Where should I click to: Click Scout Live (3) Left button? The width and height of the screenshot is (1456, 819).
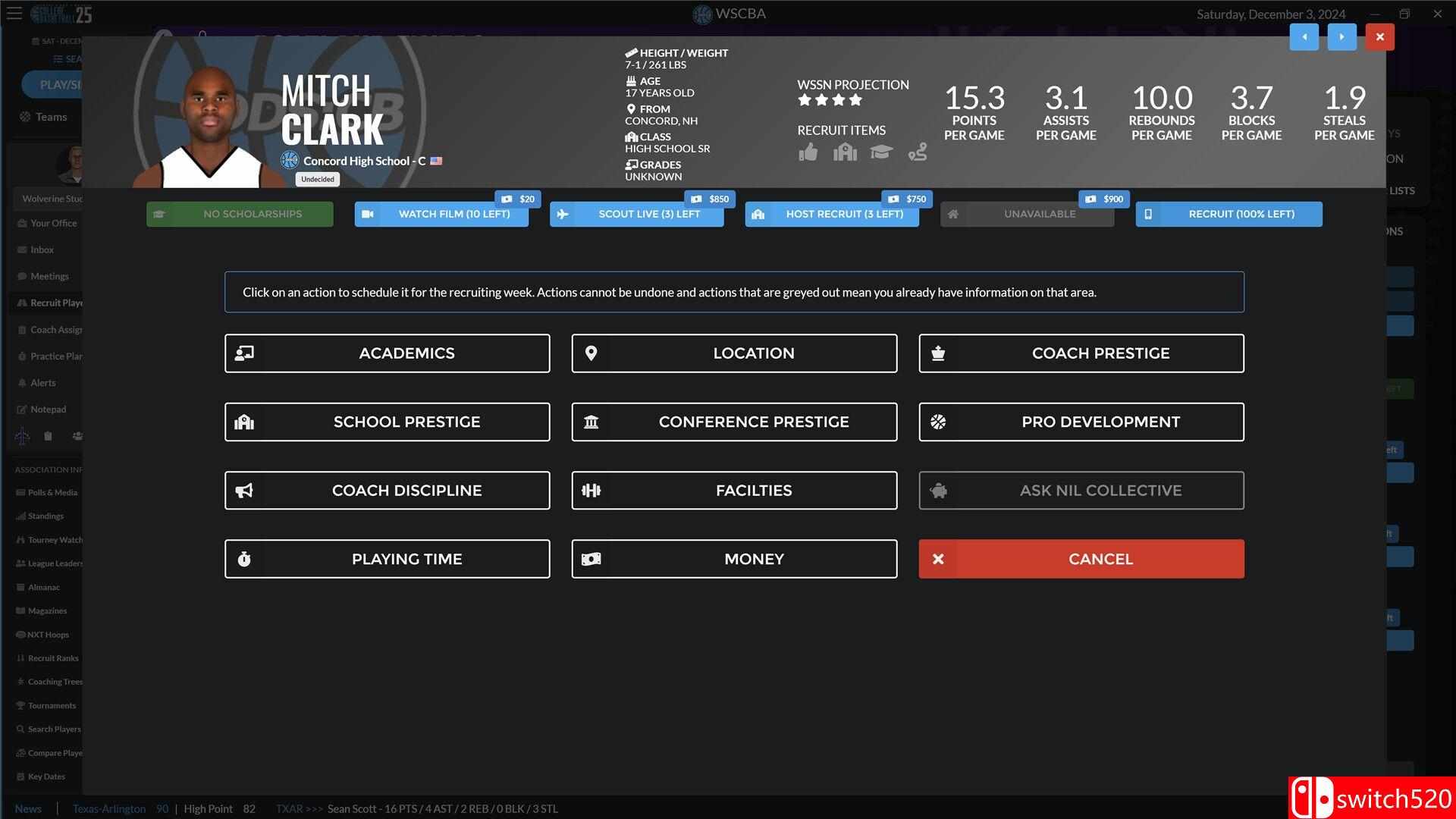[637, 214]
